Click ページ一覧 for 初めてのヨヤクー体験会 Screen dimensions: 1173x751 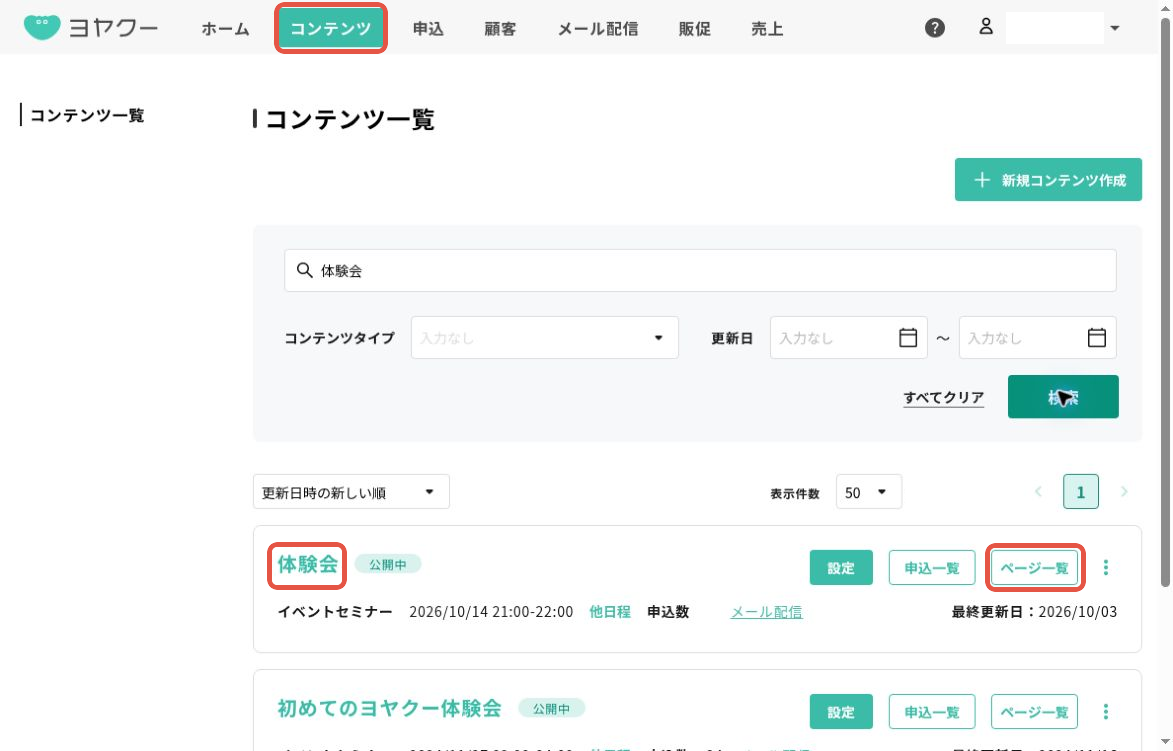click(x=1034, y=711)
